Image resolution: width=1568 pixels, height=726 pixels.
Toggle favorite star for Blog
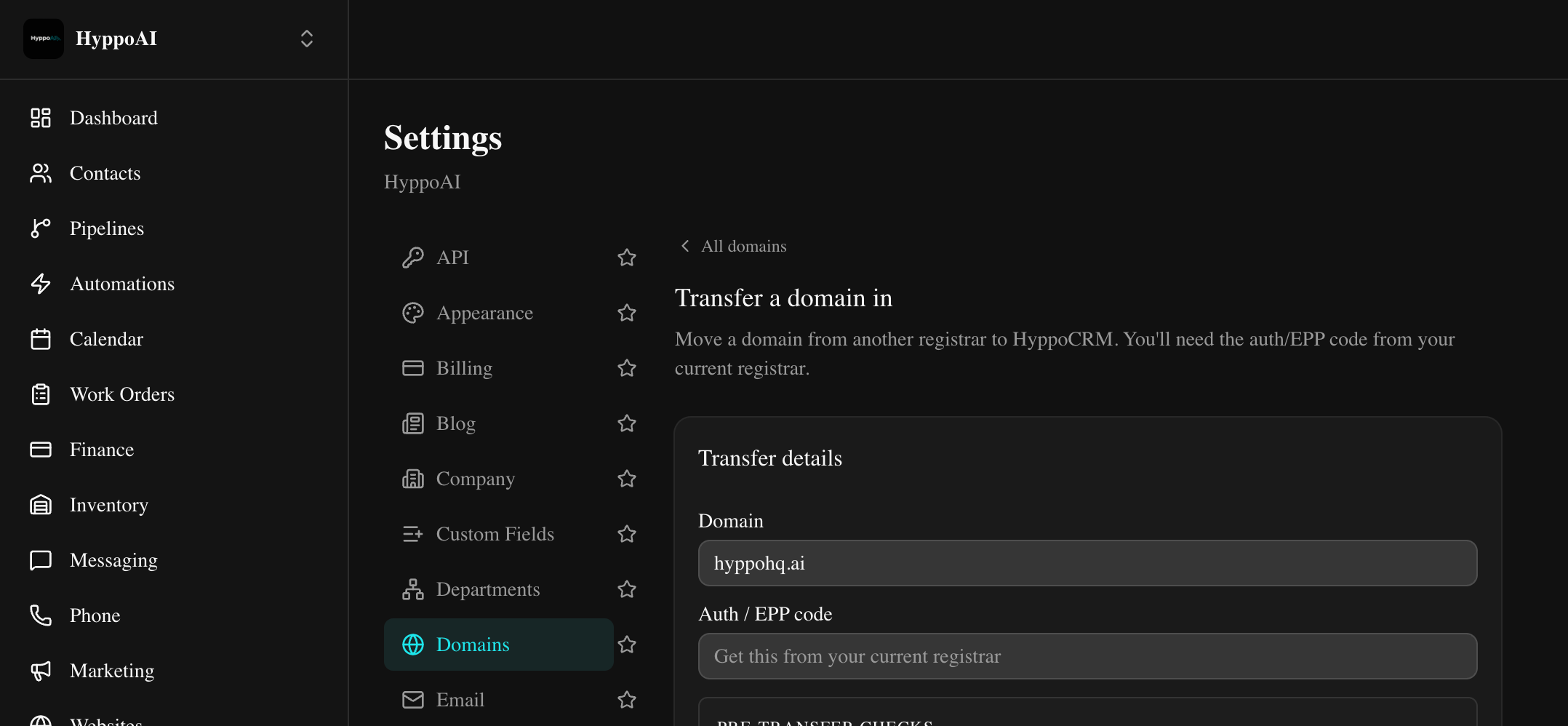(x=627, y=423)
